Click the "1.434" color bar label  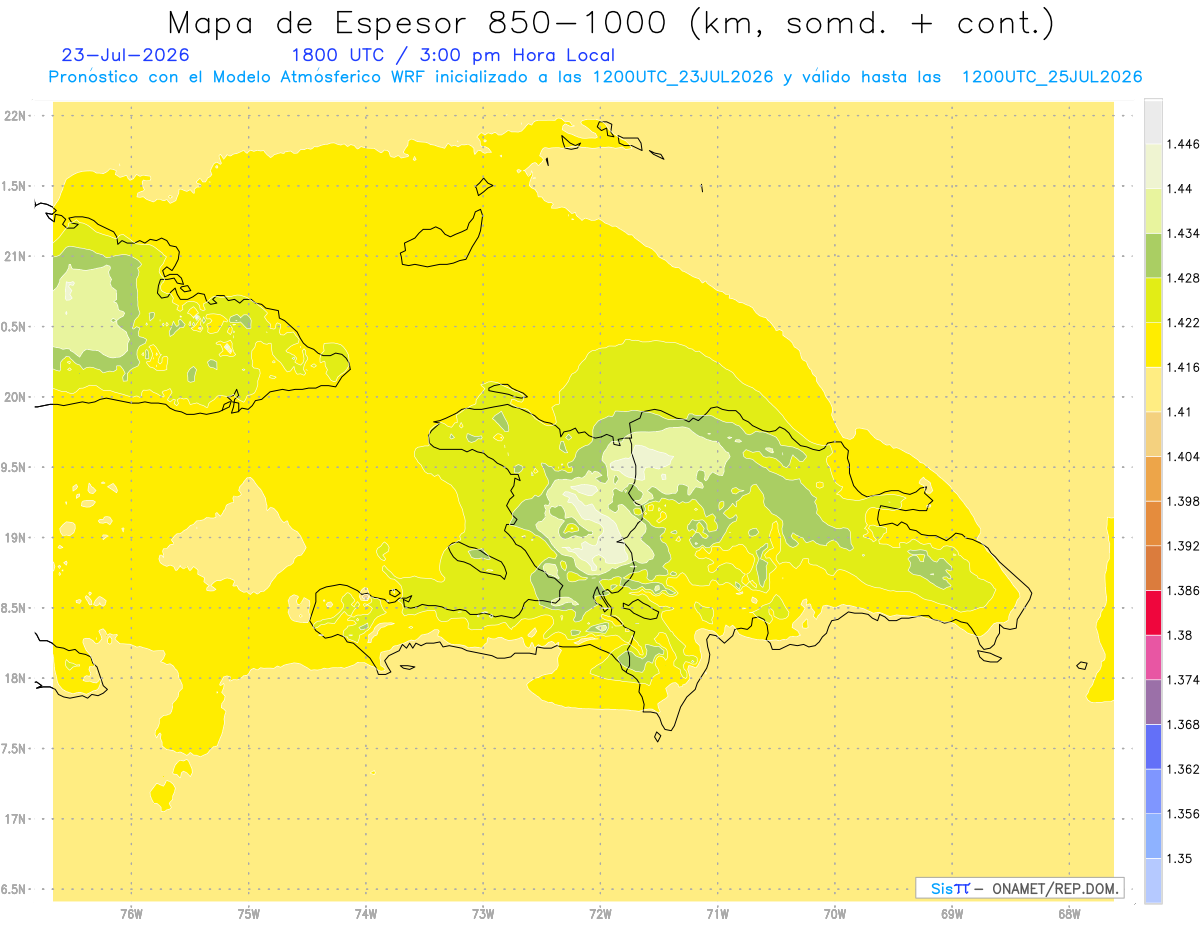pyautogui.click(x=1183, y=233)
